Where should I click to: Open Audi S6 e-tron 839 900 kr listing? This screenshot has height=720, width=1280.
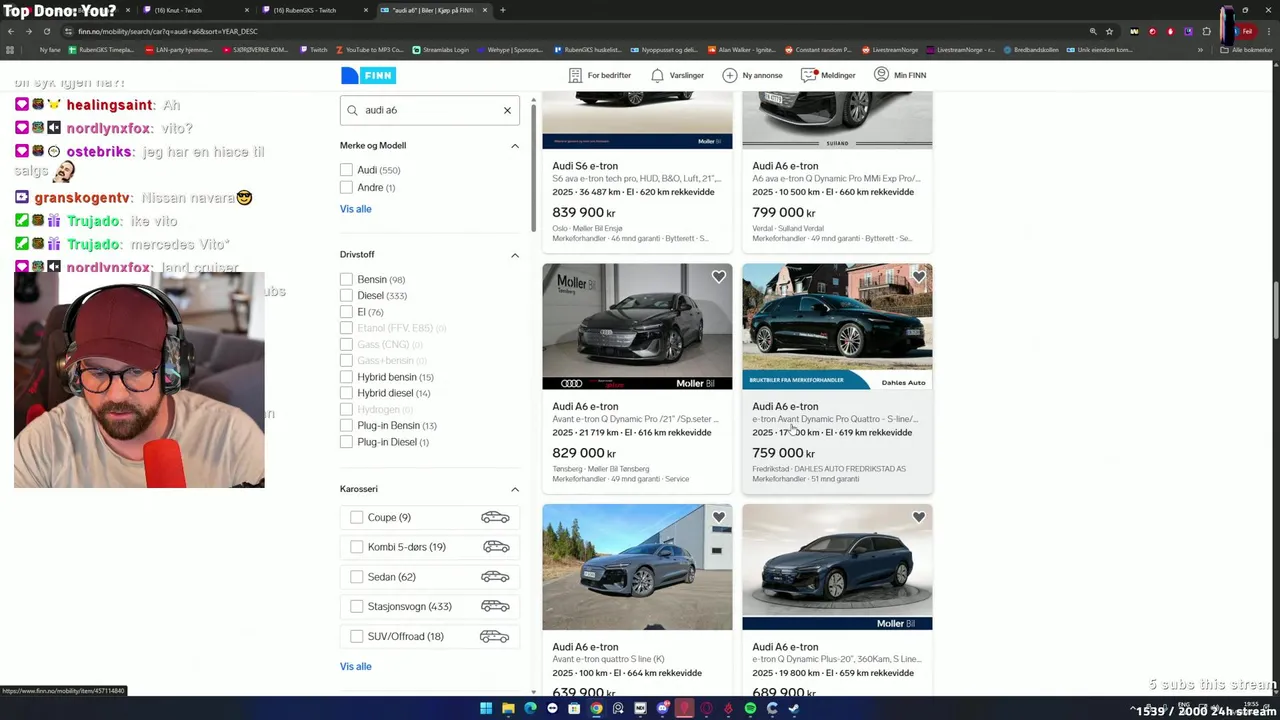click(637, 171)
